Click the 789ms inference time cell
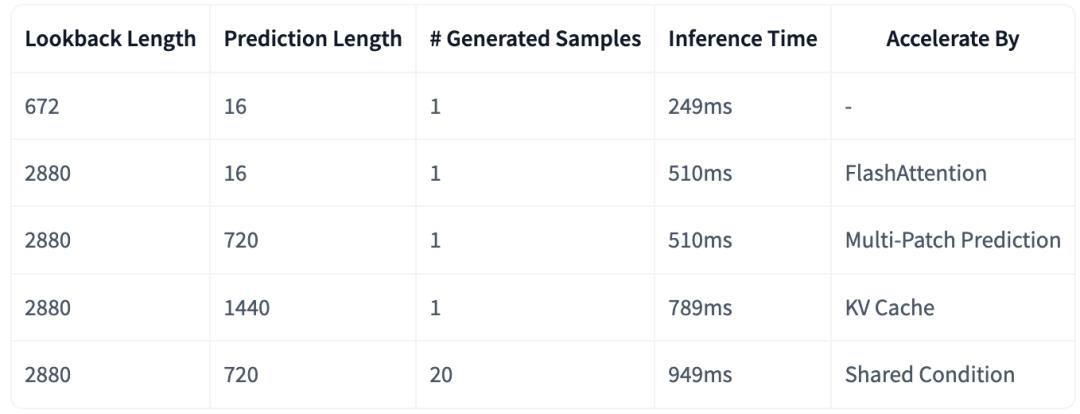 742,307
